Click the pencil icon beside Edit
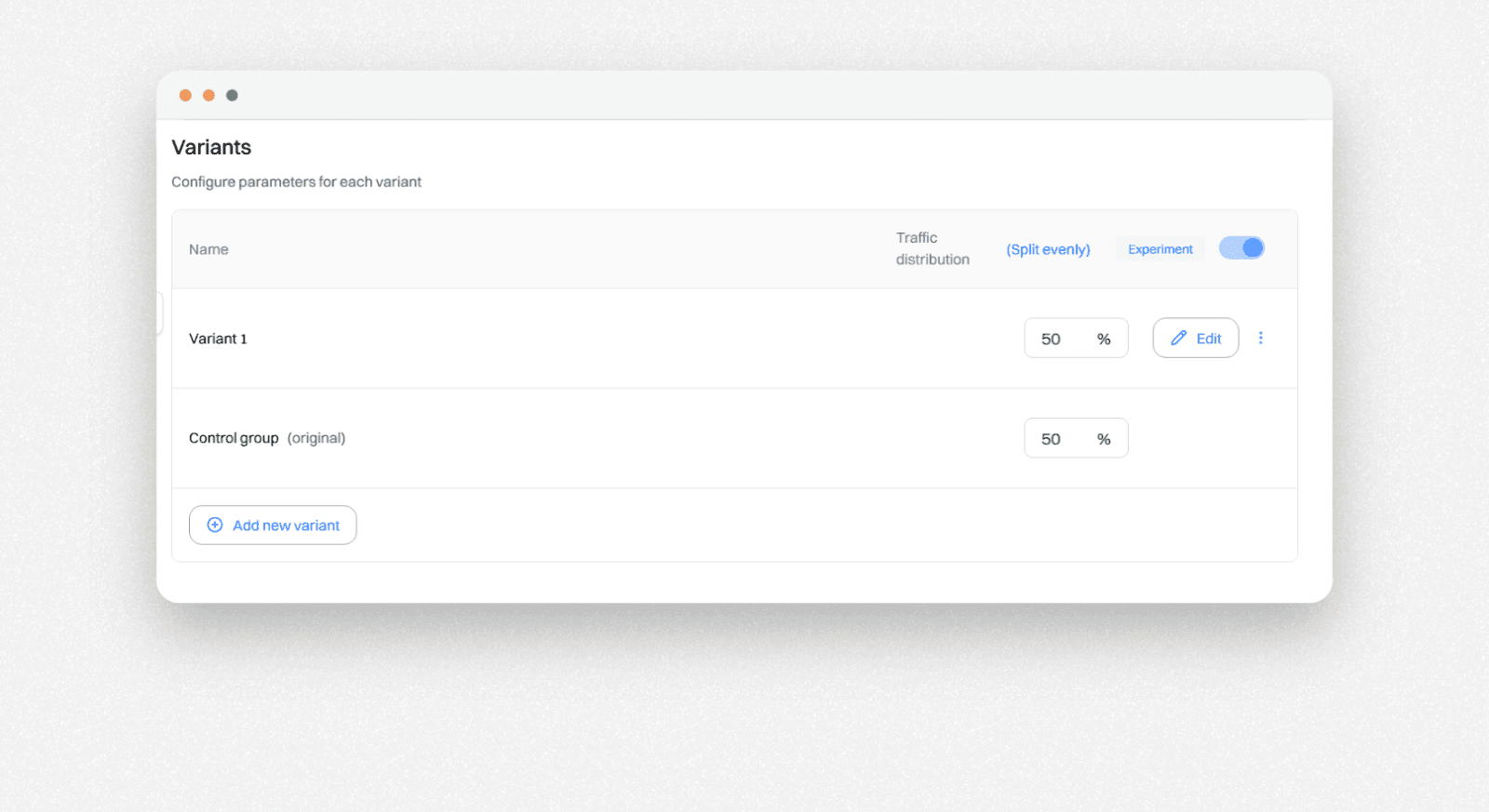This screenshot has width=1489, height=812. (x=1178, y=339)
